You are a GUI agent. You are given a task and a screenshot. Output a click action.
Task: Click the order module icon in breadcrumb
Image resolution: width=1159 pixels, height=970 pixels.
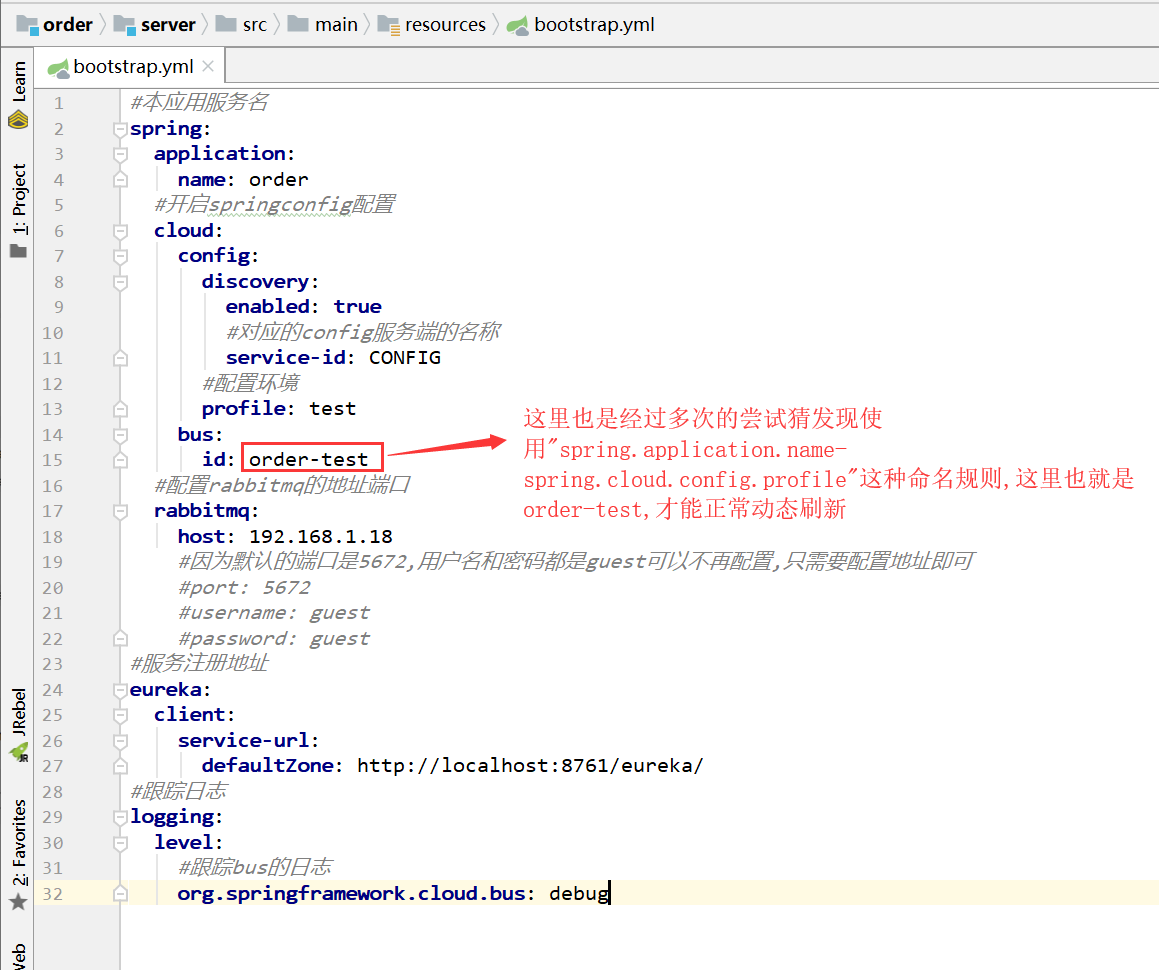pos(27,25)
